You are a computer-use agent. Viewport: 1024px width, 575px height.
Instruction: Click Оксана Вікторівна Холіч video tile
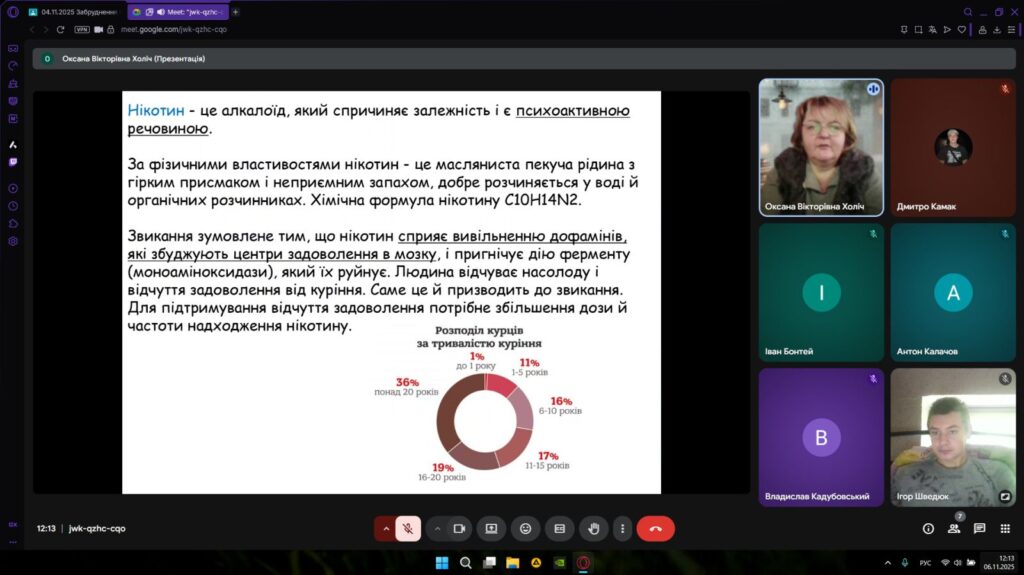821,147
